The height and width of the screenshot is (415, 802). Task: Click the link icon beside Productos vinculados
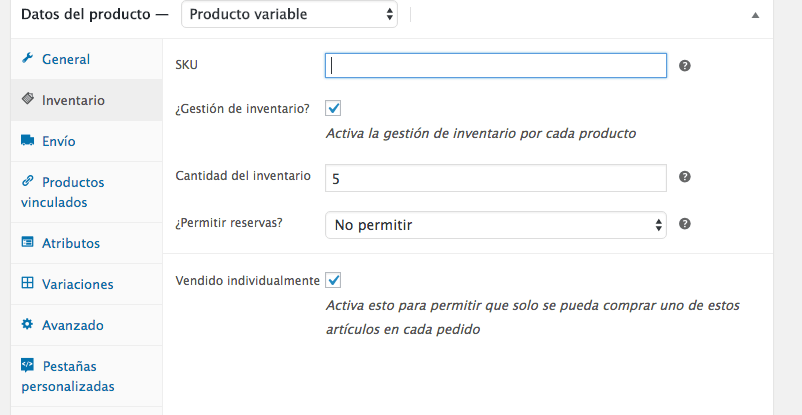click(x=27, y=181)
